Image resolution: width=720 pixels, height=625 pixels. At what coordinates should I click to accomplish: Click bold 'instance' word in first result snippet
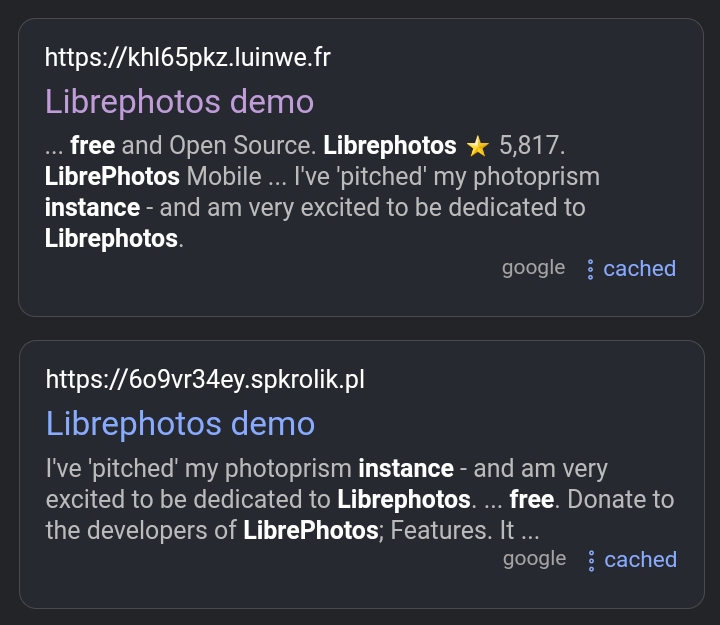pos(92,208)
